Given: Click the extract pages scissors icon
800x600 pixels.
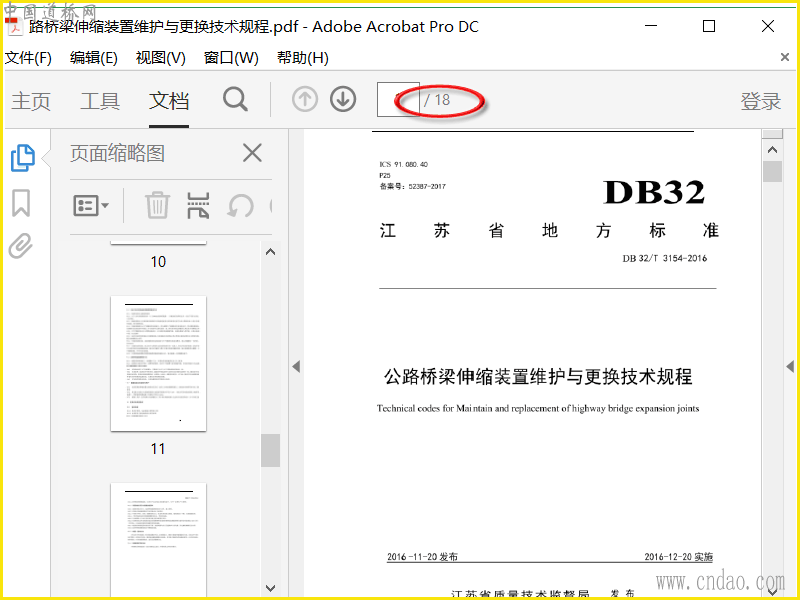Looking at the screenshot, I should point(198,206).
